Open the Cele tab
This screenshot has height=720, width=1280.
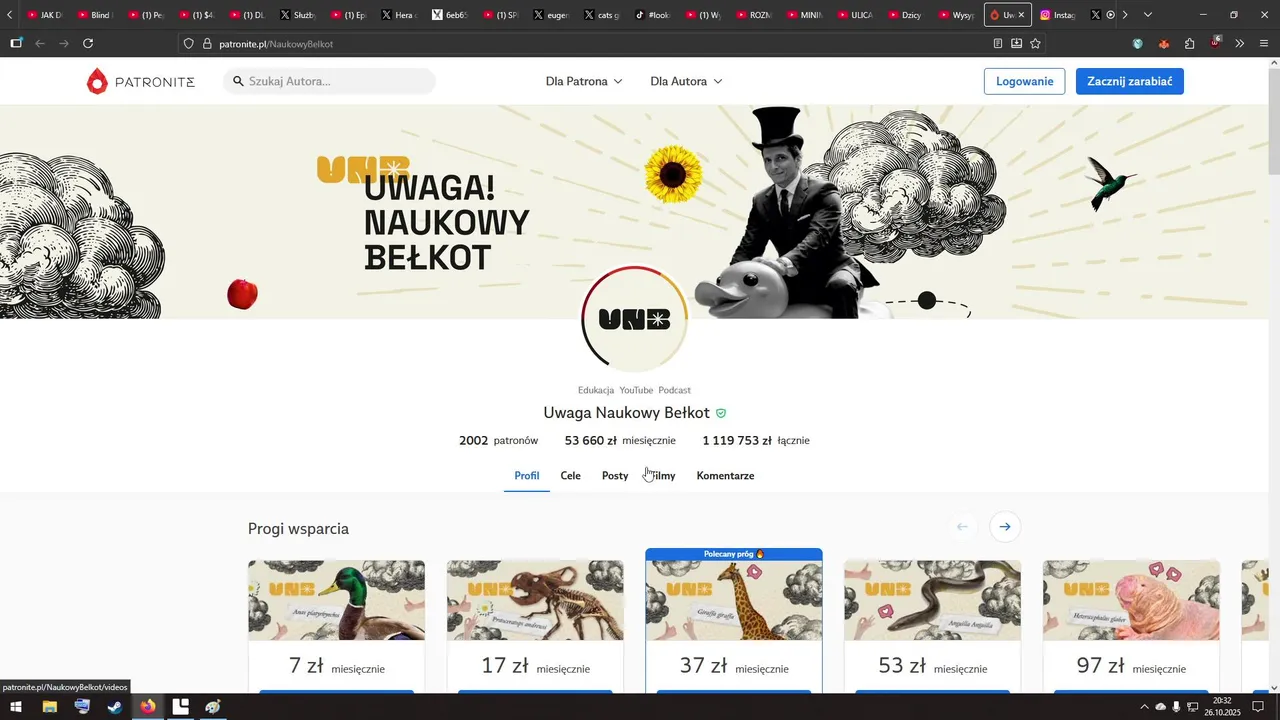(x=570, y=476)
